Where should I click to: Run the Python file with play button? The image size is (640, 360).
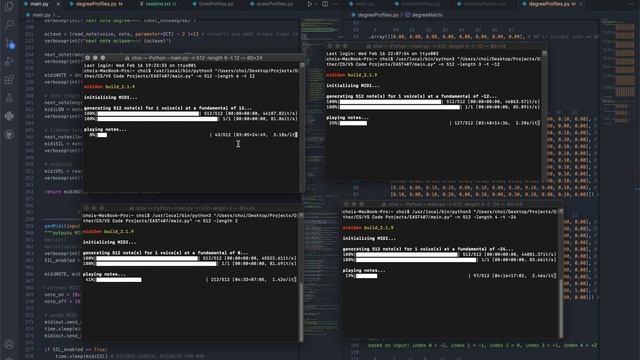click(x=310, y=4)
